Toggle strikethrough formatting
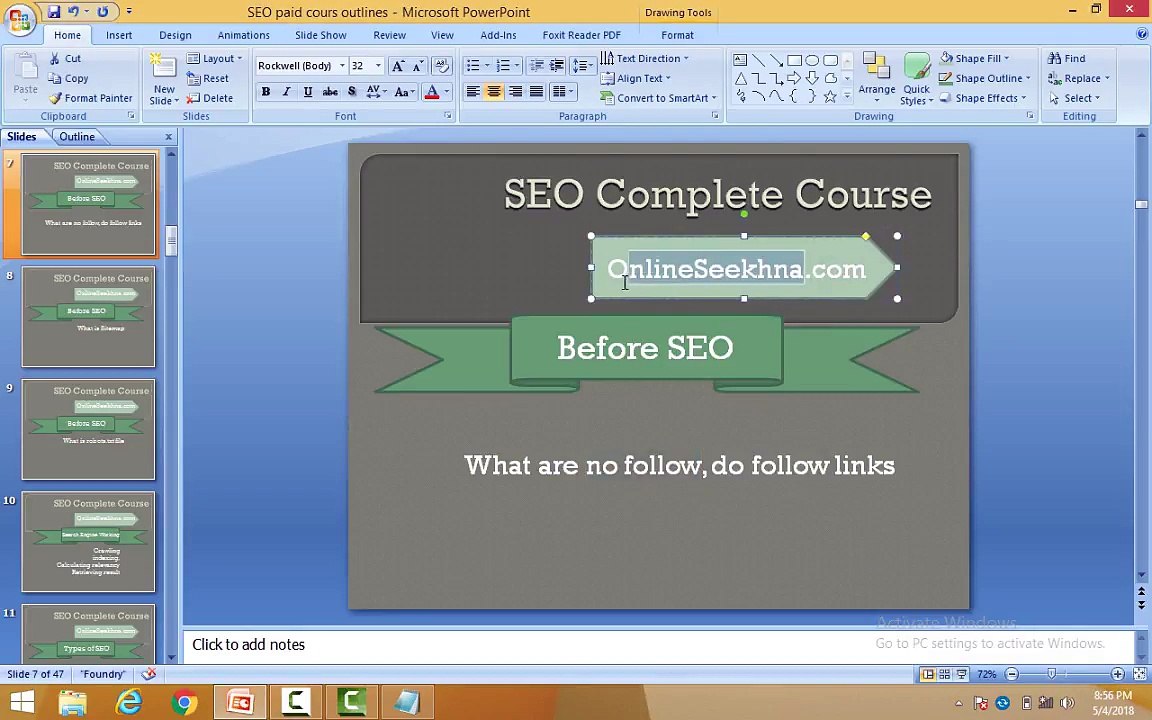The image size is (1152, 720). (330, 92)
